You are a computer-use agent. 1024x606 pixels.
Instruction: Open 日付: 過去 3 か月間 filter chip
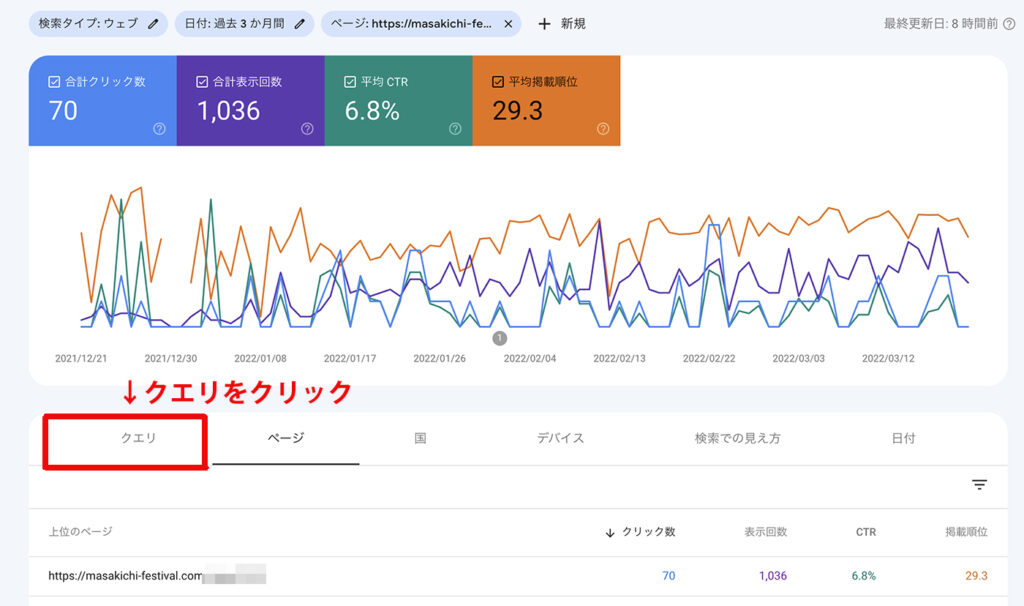point(244,24)
